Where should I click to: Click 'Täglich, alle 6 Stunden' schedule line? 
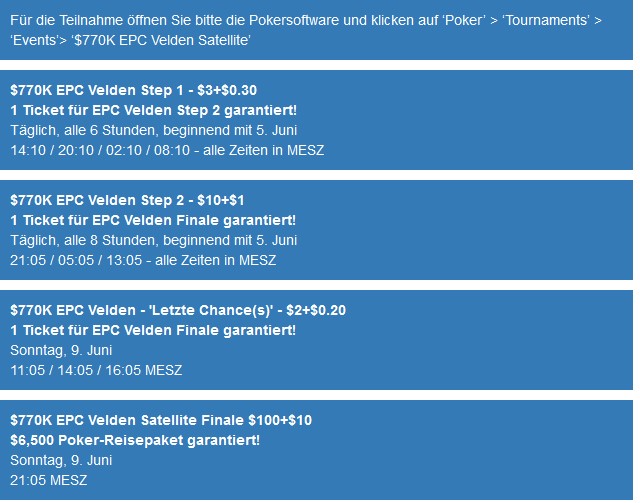(x=153, y=130)
